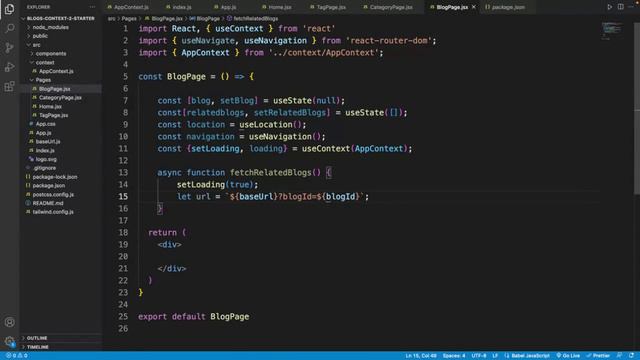The image size is (640, 360).
Task: Open the Explorer view in activity bar
Action: (x=9, y=9)
